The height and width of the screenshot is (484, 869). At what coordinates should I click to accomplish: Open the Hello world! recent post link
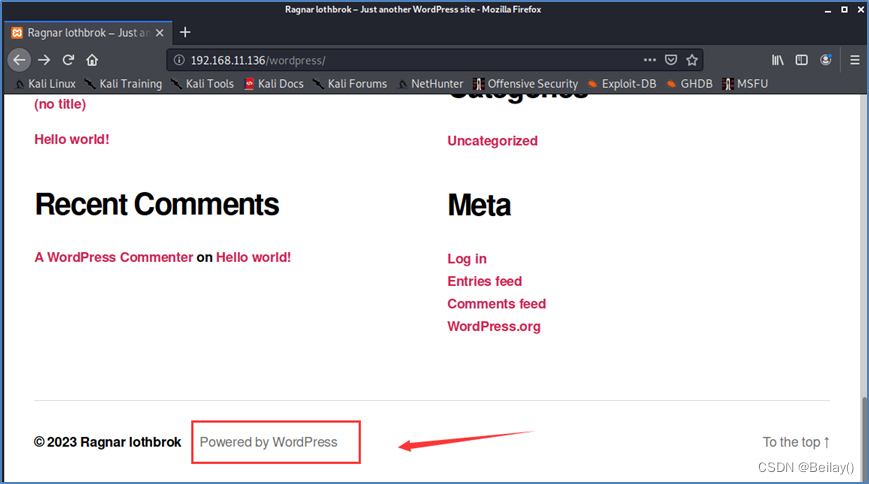(x=72, y=139)
